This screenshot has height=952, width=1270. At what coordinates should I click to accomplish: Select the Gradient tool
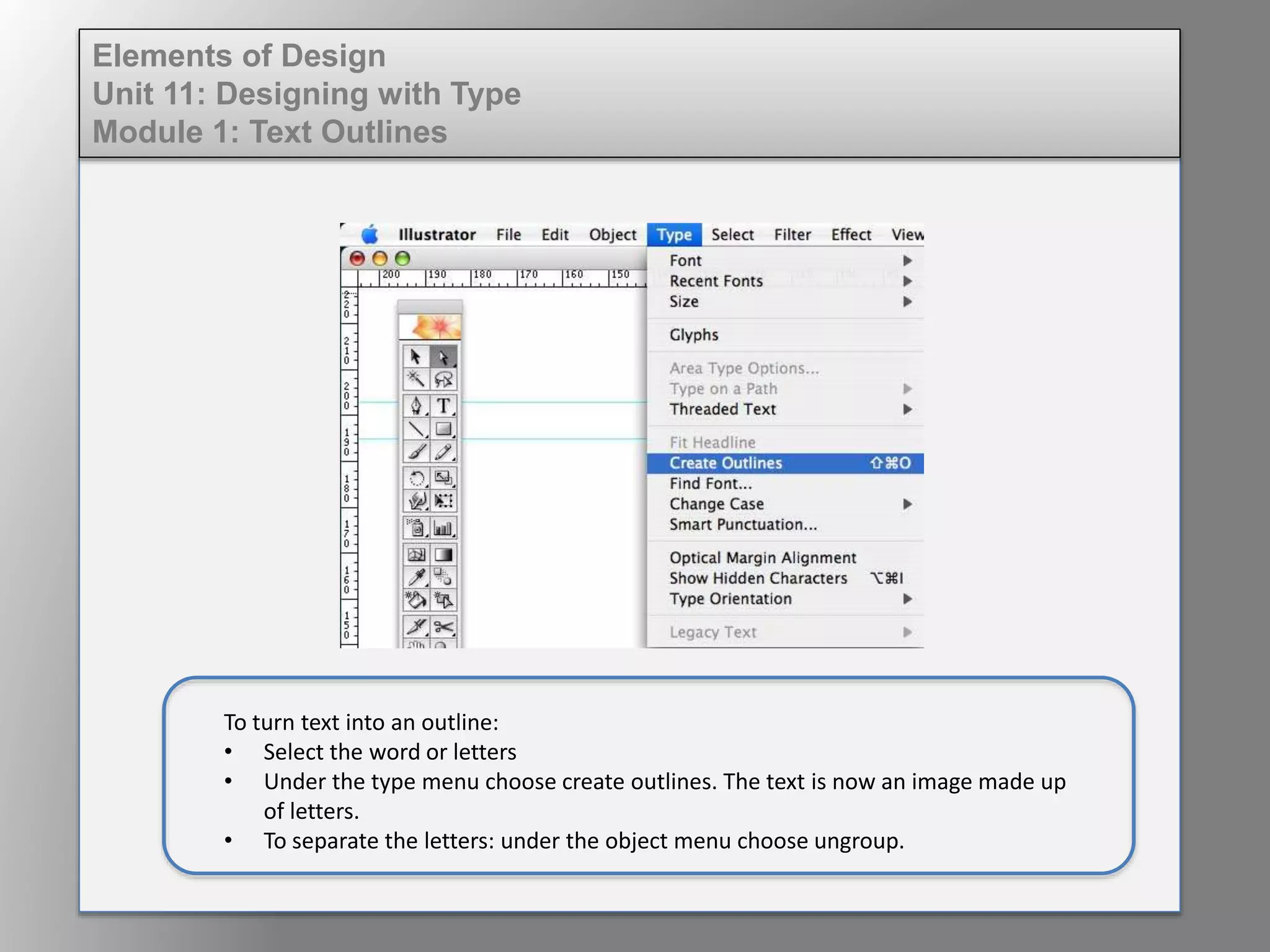point(443,555)
